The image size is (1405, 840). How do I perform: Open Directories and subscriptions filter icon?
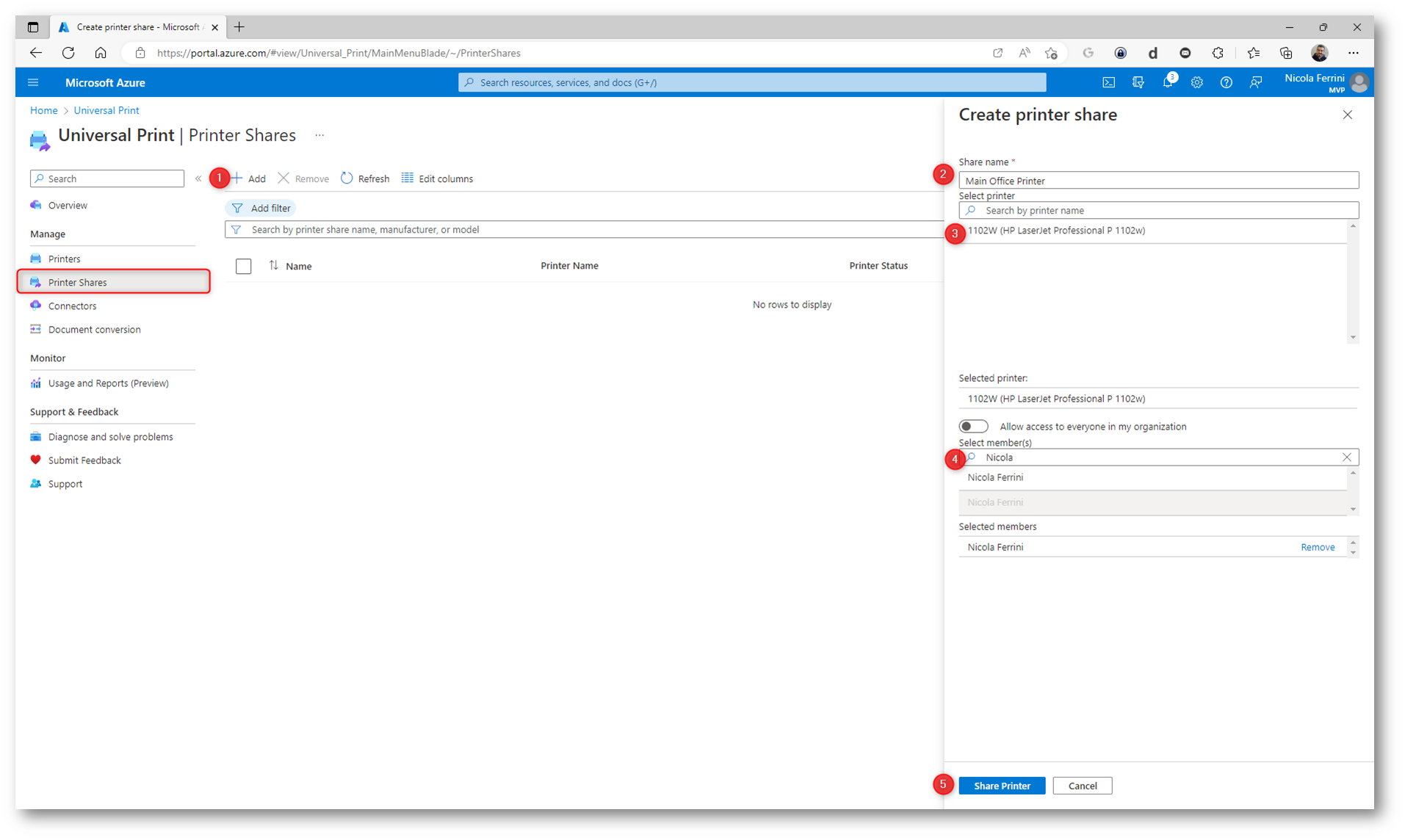[1138, 82]
